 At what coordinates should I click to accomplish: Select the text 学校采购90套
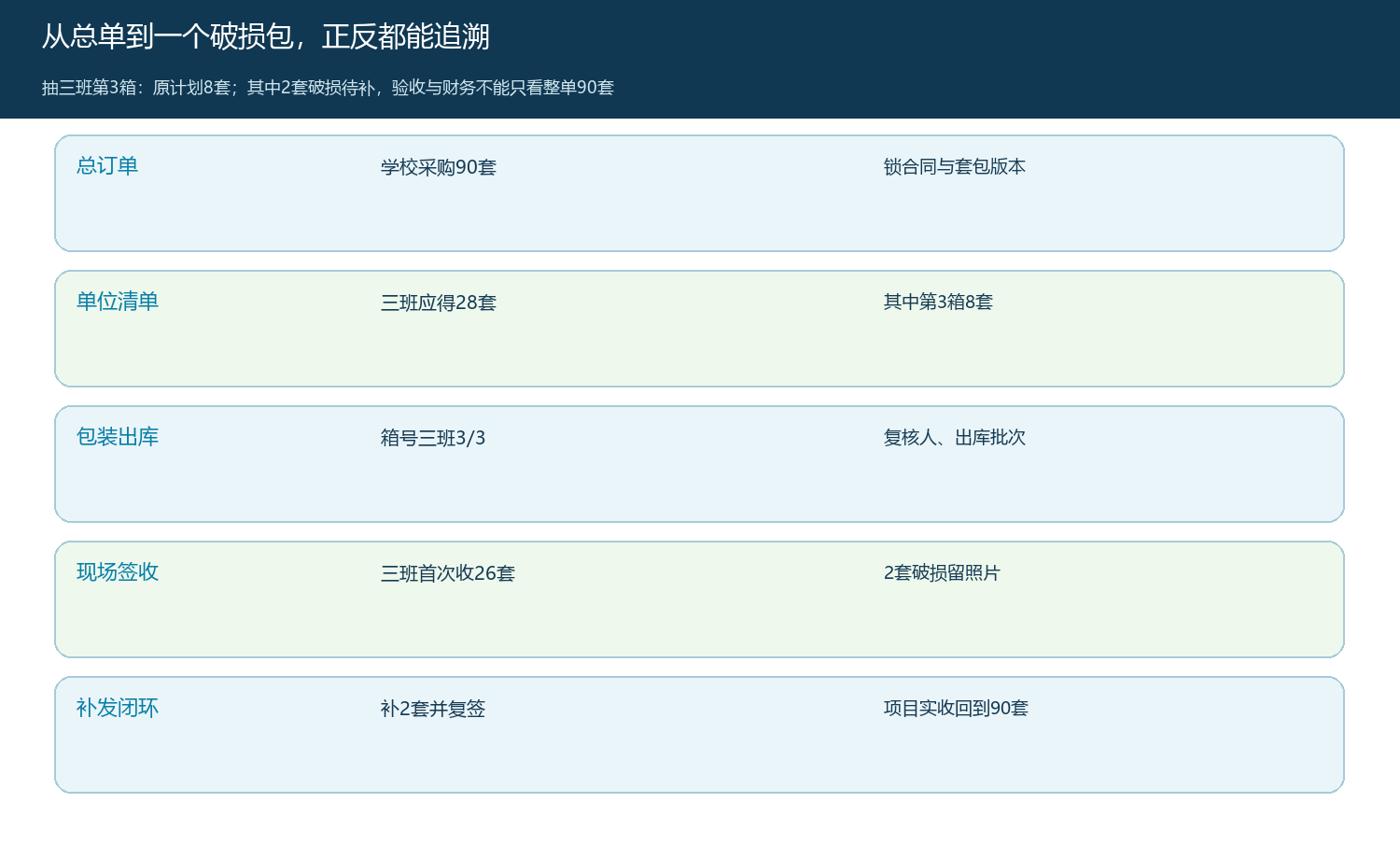pos(439,167)
